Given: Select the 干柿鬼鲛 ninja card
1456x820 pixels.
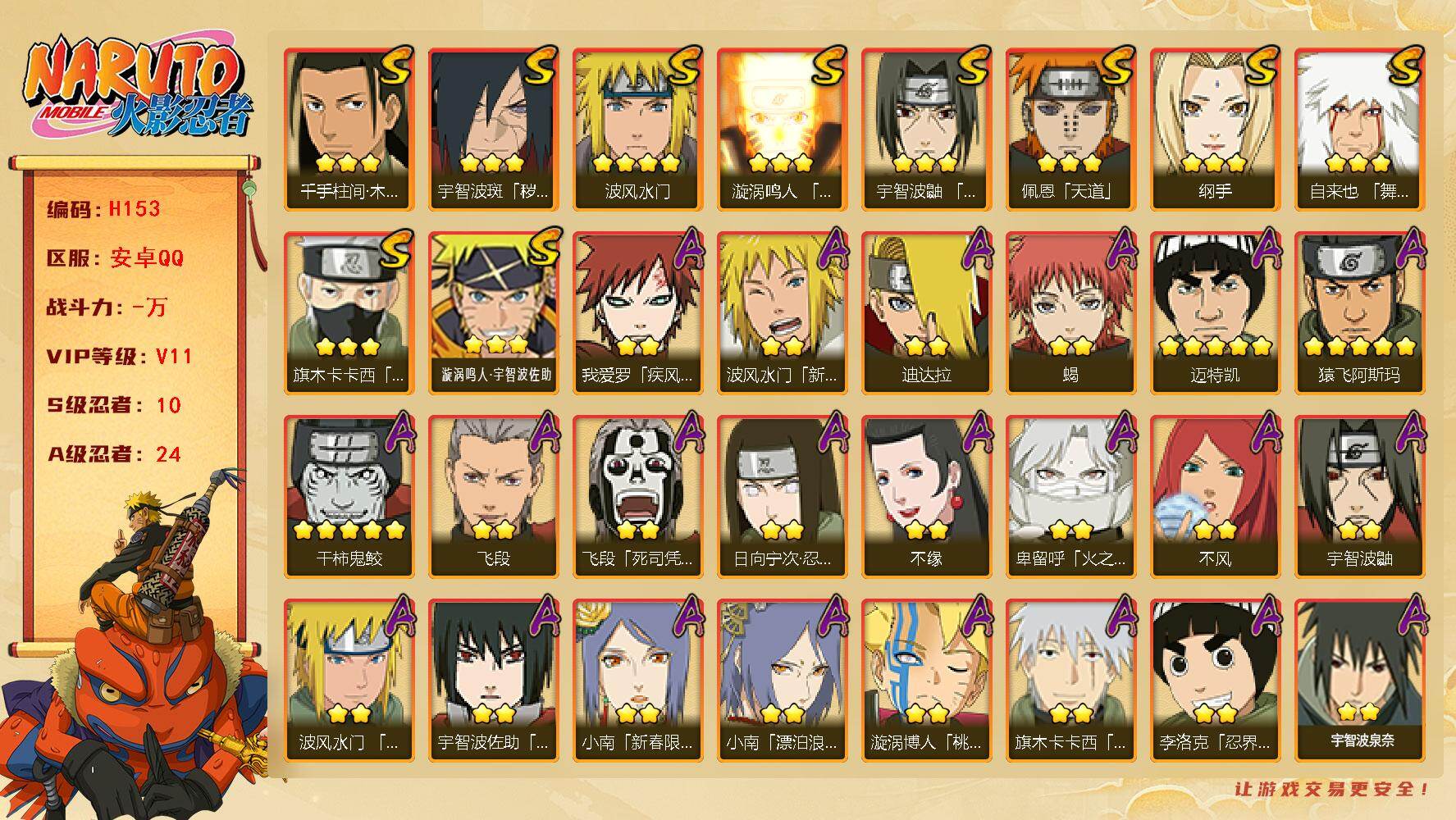Looking at the screenshot, I should 349,497.
